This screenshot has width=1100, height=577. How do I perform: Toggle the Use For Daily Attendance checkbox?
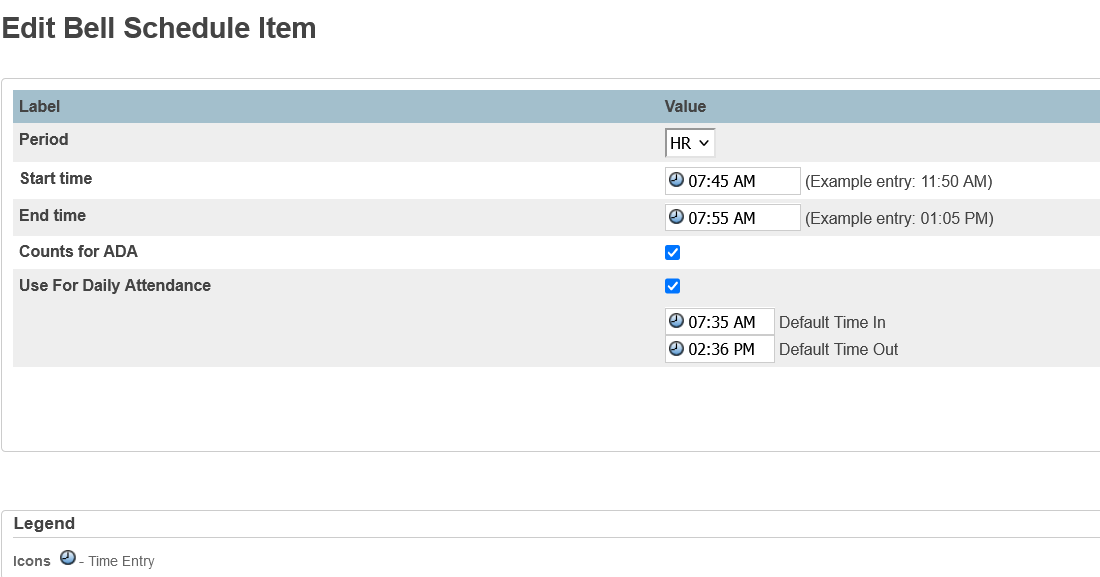[x=673, y=286]
